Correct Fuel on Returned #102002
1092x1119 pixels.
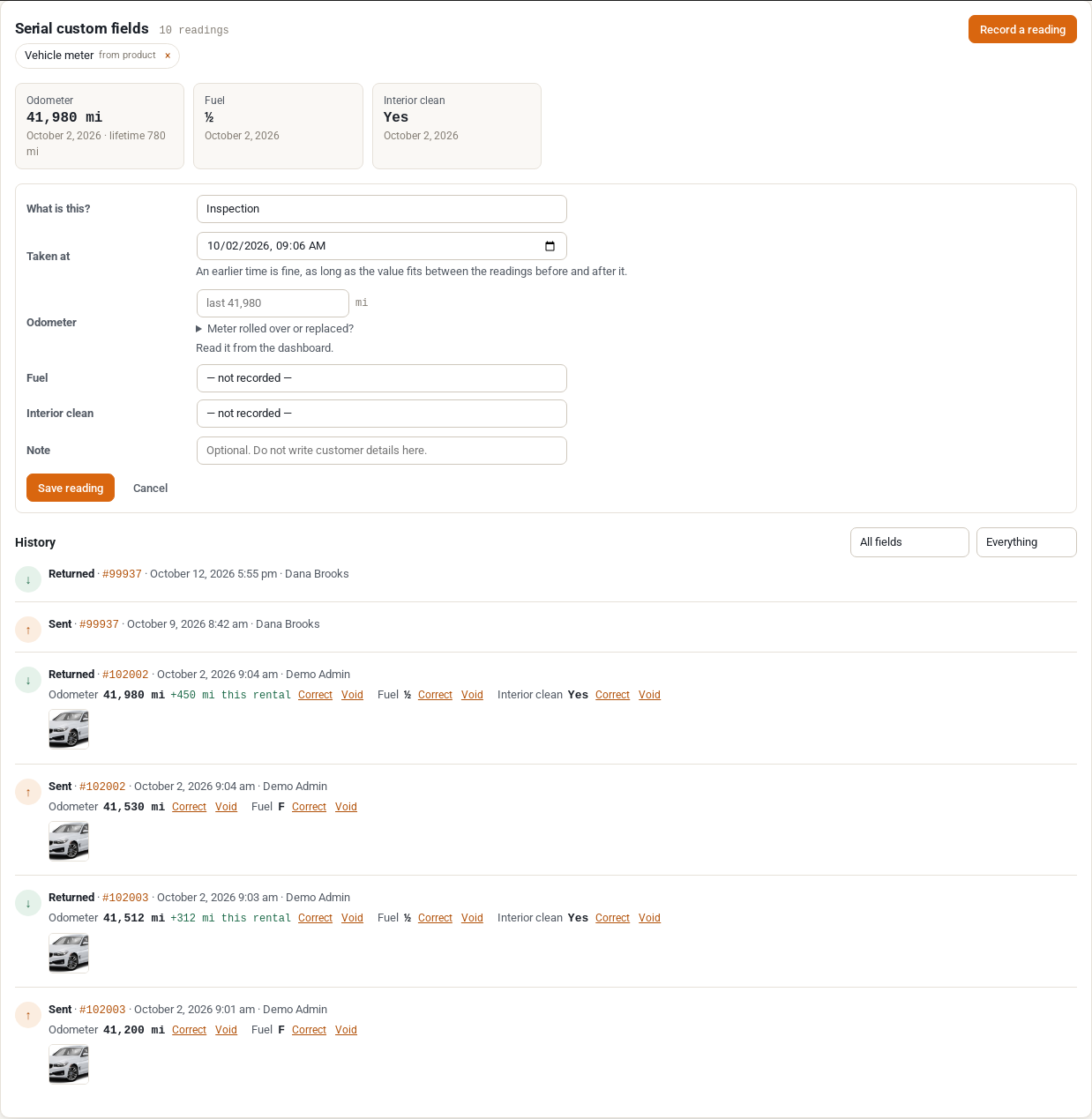[x=435, y=695]
